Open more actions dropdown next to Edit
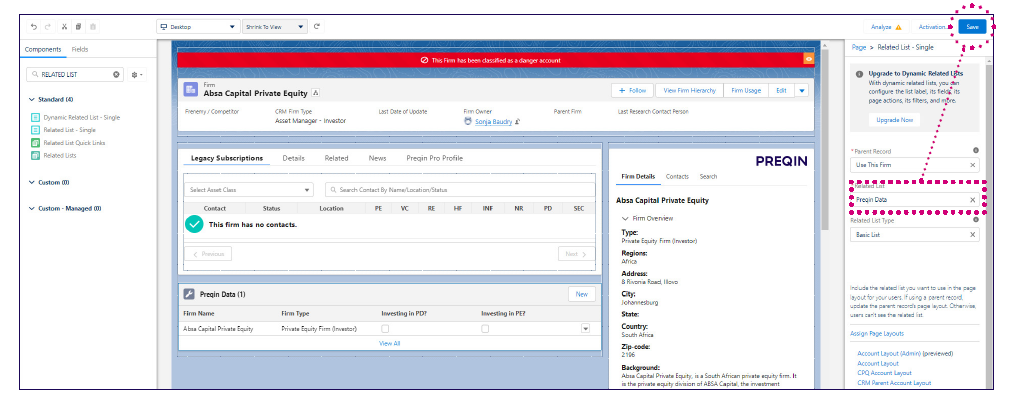This screenshot has width=1030, height=412. point(801,91)
